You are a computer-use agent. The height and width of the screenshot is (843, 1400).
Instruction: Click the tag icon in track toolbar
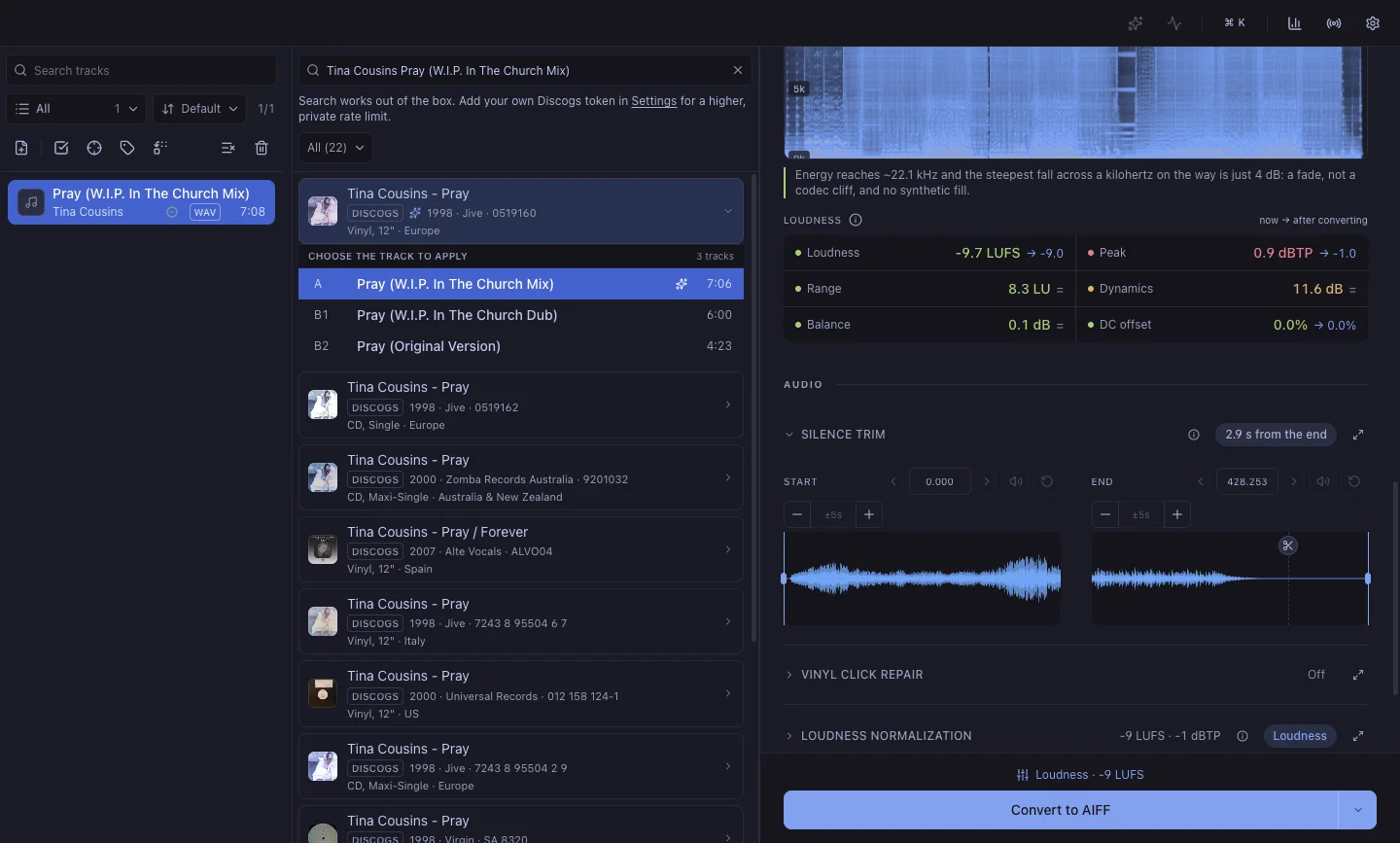127,148
